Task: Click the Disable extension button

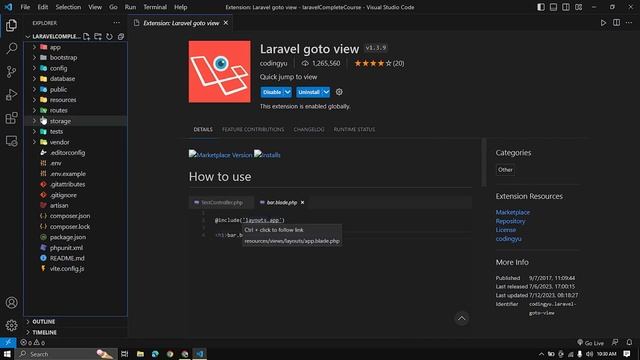Action: pyautogui.click(x=272, y=92)
